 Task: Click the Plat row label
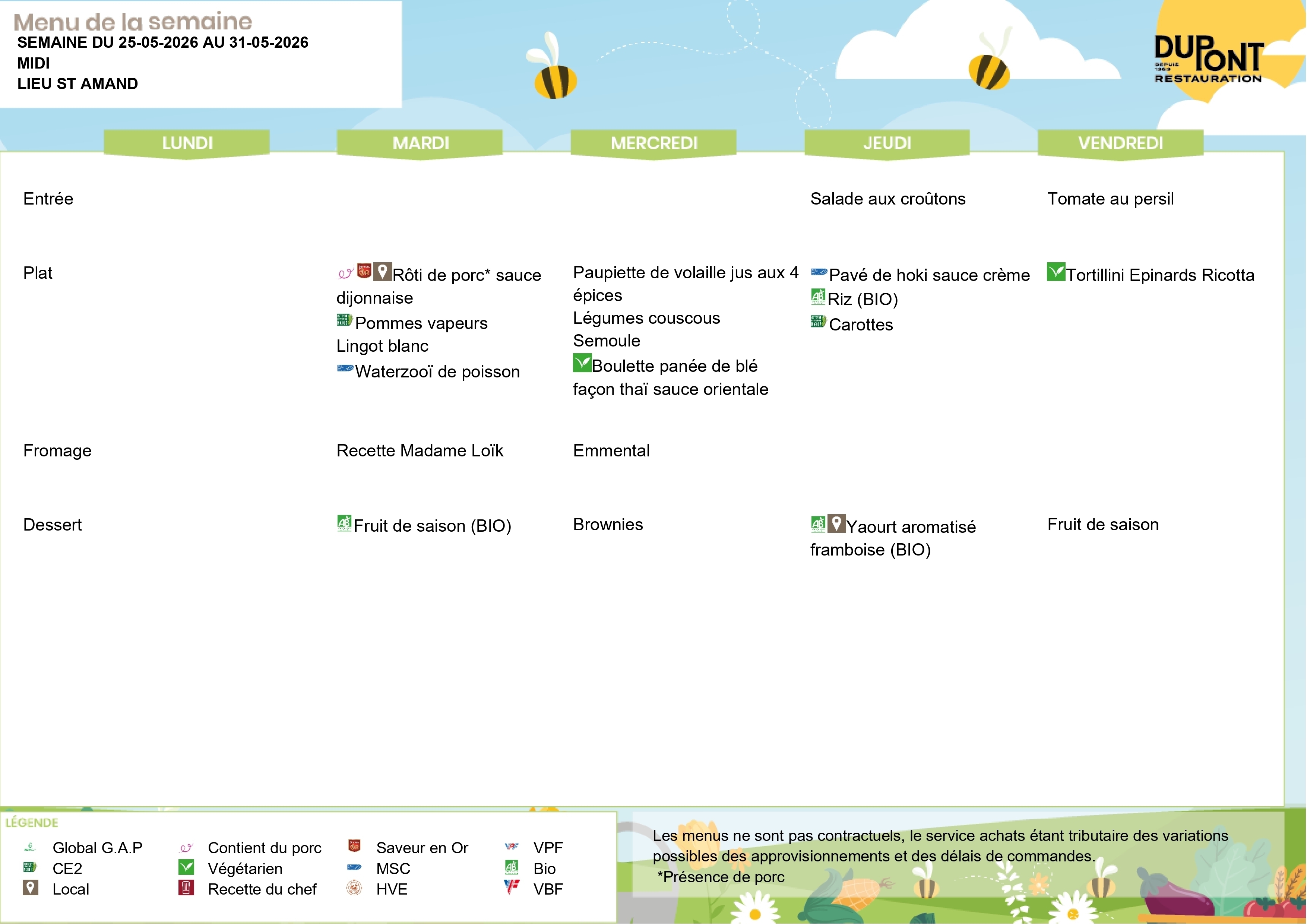point(38,273)
